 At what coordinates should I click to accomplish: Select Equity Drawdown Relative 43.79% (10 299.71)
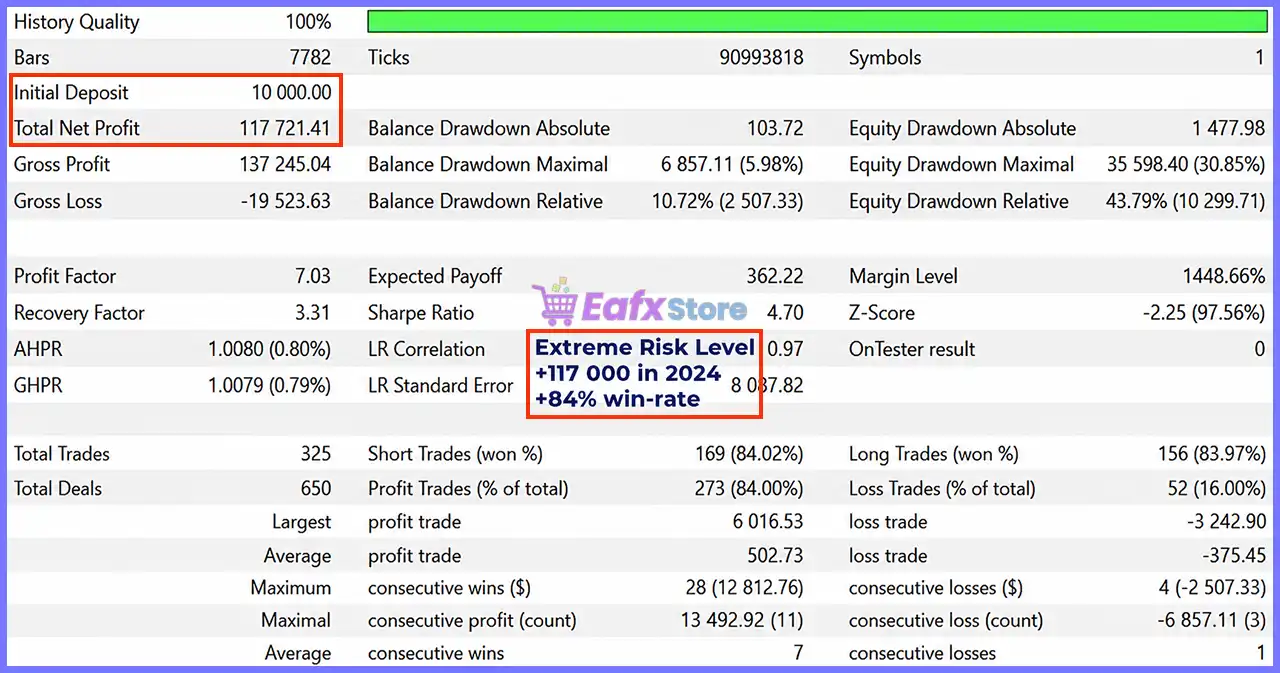pyautogui.click(x=1186, y=201)
